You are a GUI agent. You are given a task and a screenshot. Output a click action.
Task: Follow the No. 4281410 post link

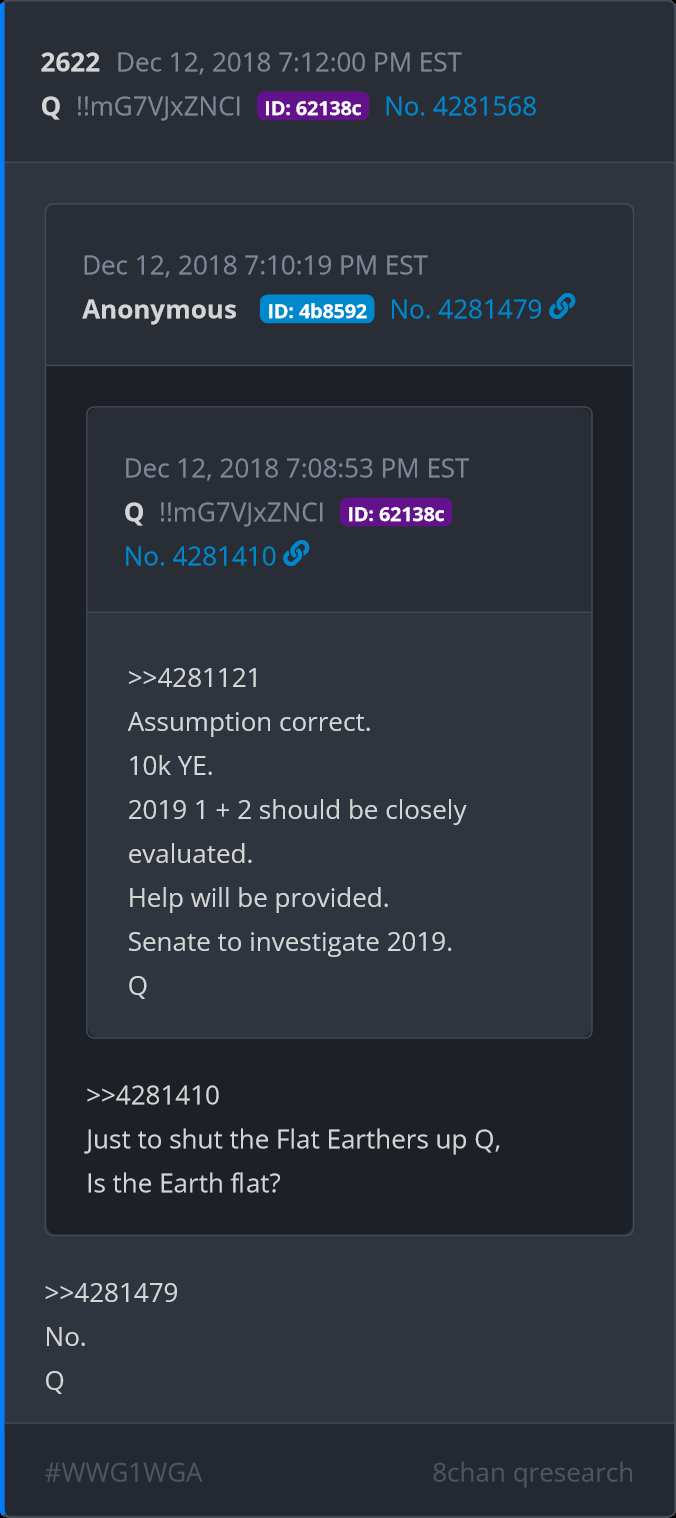tap(200, 556)
